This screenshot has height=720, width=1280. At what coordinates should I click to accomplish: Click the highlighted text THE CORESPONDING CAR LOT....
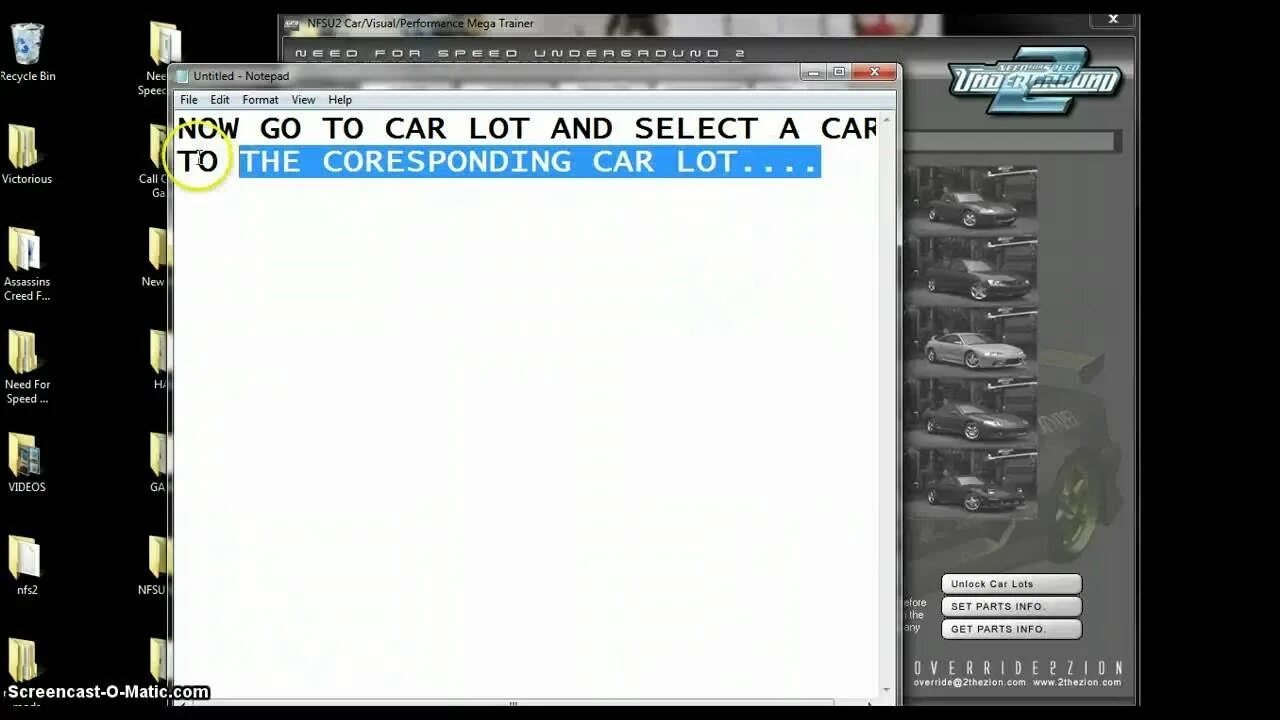[x=529, y=161]
